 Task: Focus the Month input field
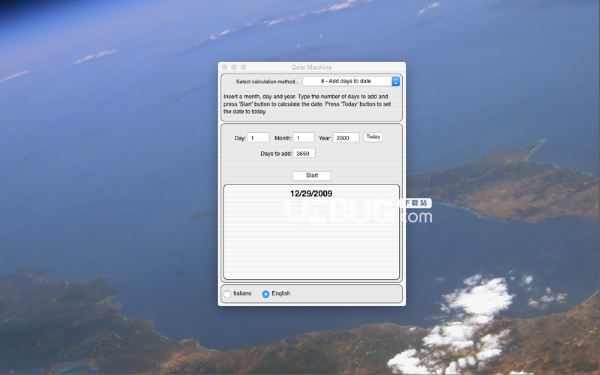[303, 137]
